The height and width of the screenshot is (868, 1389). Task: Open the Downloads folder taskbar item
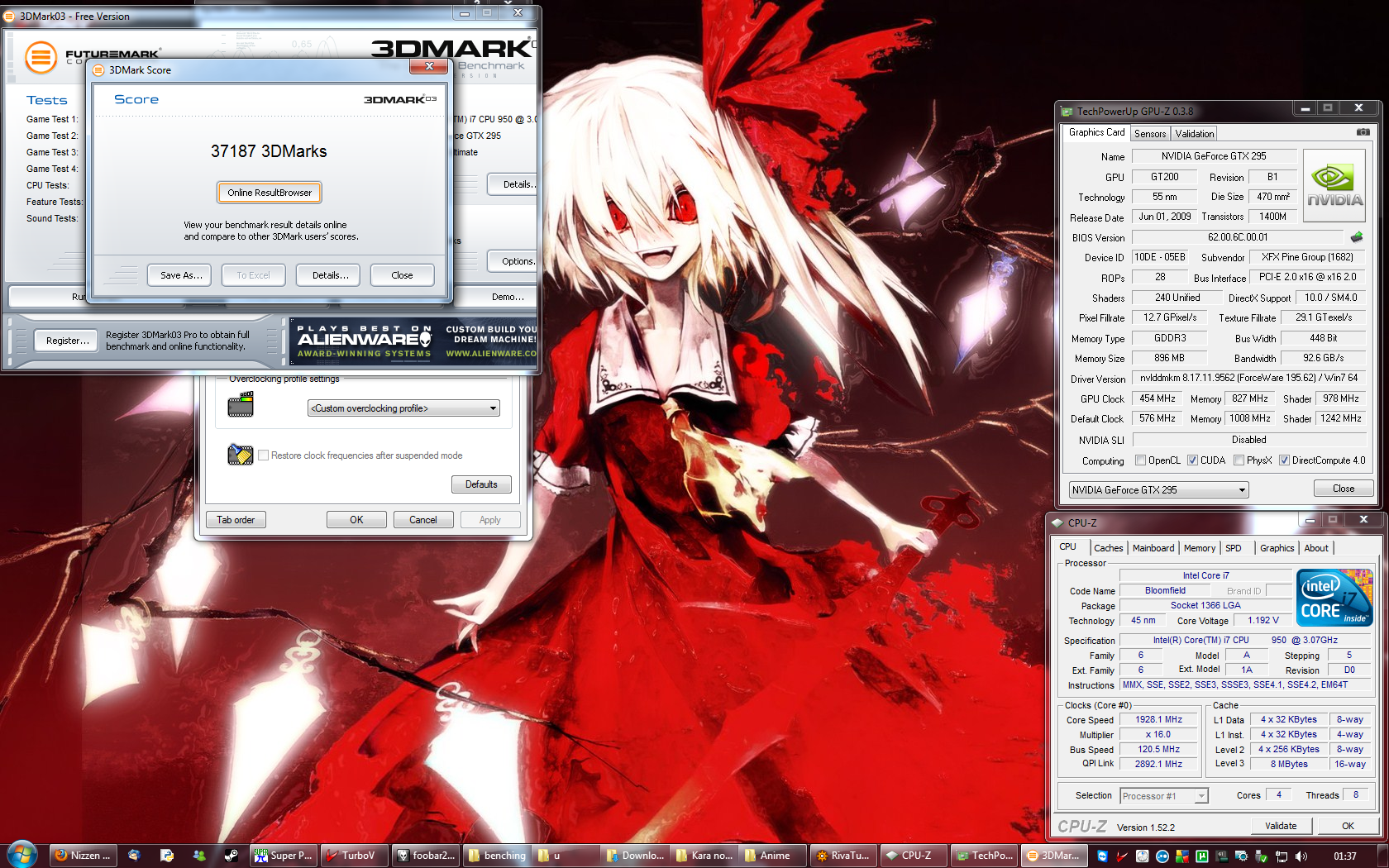[634, 856]
